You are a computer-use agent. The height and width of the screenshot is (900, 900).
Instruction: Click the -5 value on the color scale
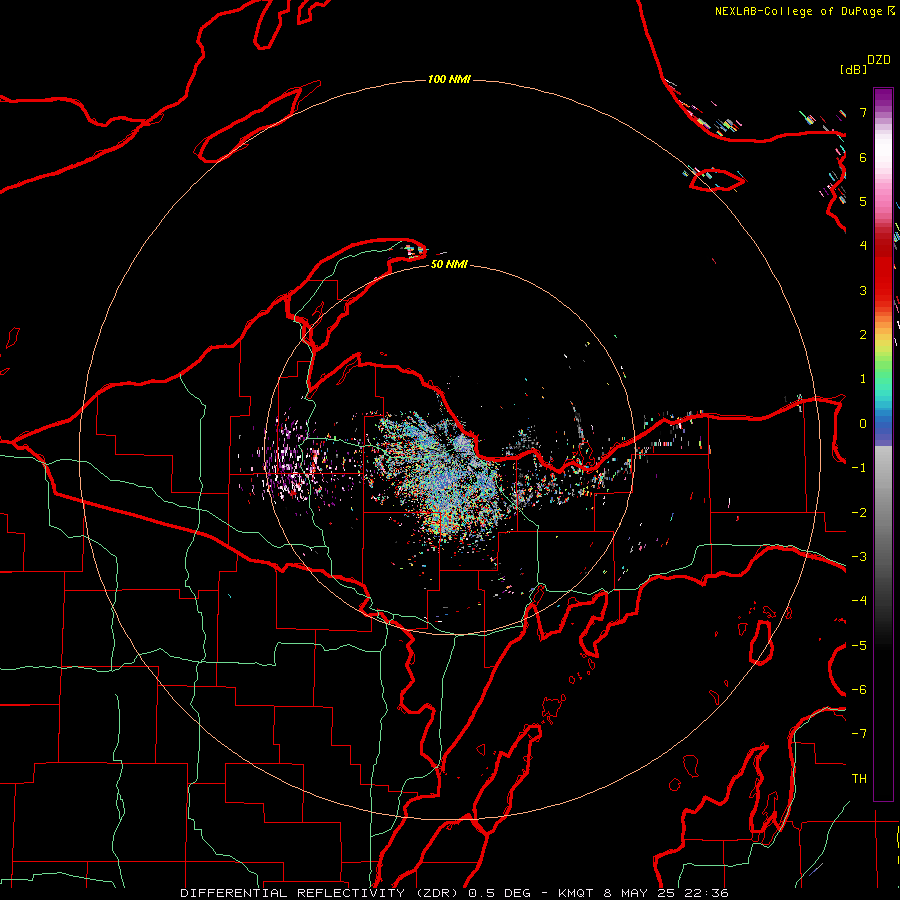point(859,646)
